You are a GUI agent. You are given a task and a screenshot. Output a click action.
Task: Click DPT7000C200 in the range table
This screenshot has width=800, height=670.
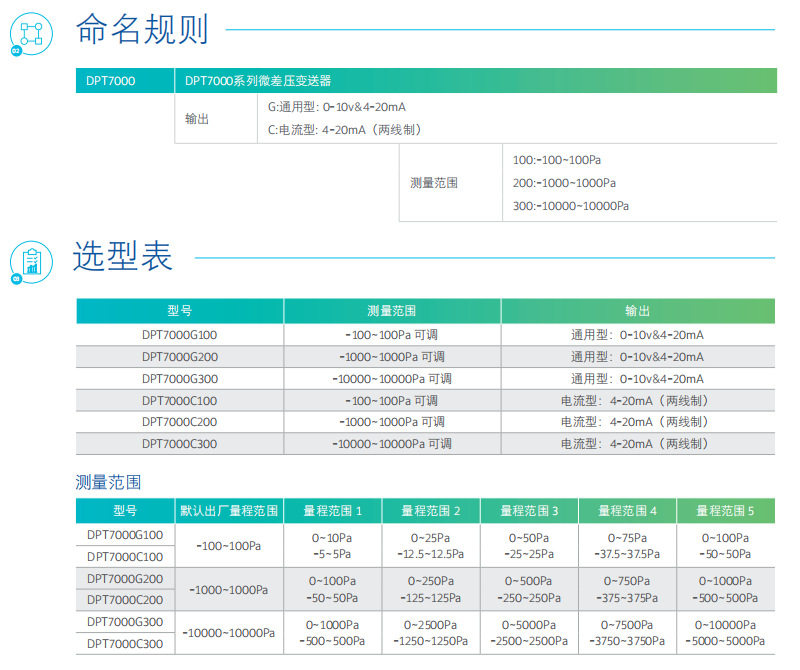125,600
